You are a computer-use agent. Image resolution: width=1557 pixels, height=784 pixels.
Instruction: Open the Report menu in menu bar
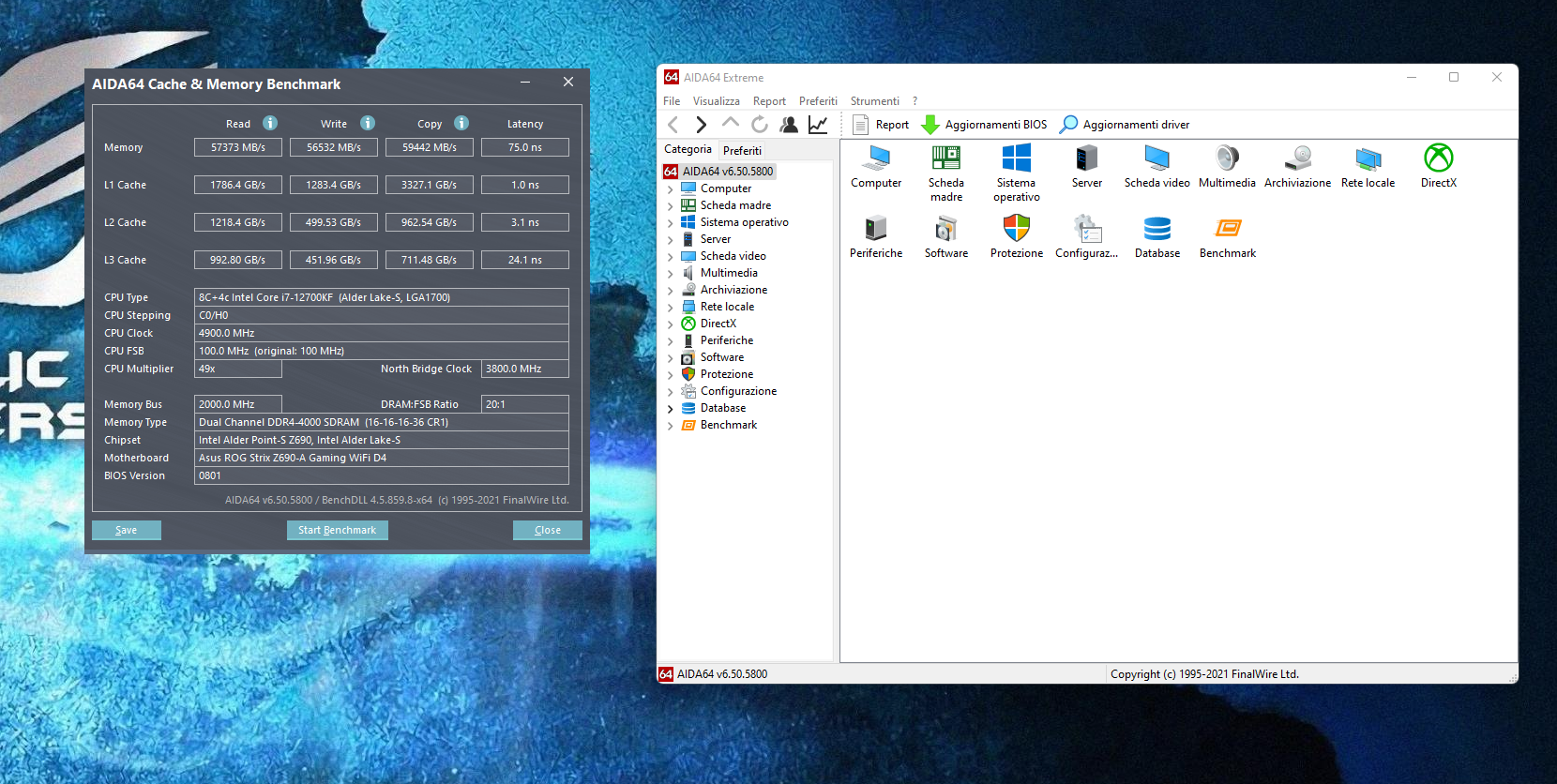(769, 101)
